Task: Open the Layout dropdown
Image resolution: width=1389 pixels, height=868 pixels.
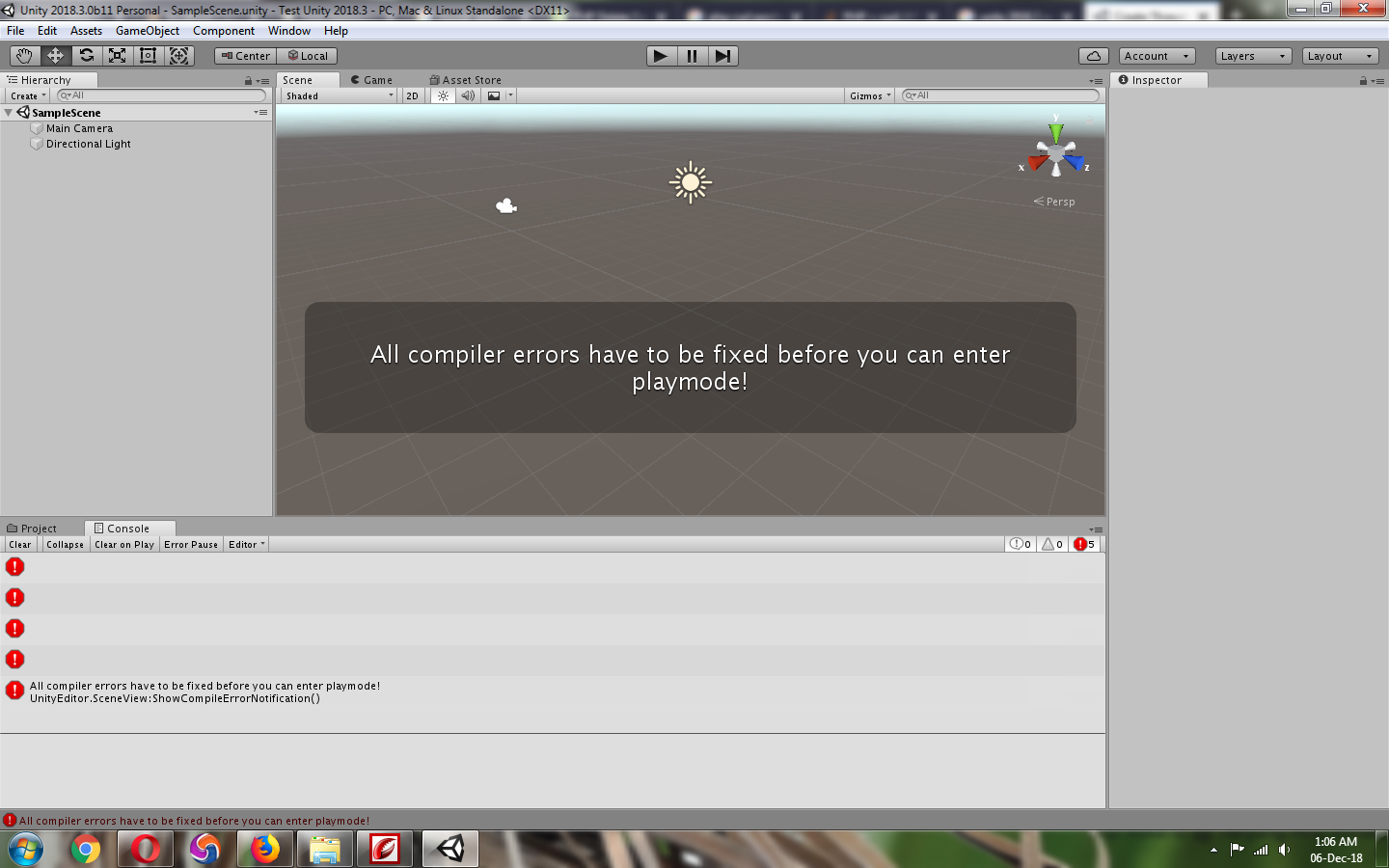Action: [x=1340, y=55]
